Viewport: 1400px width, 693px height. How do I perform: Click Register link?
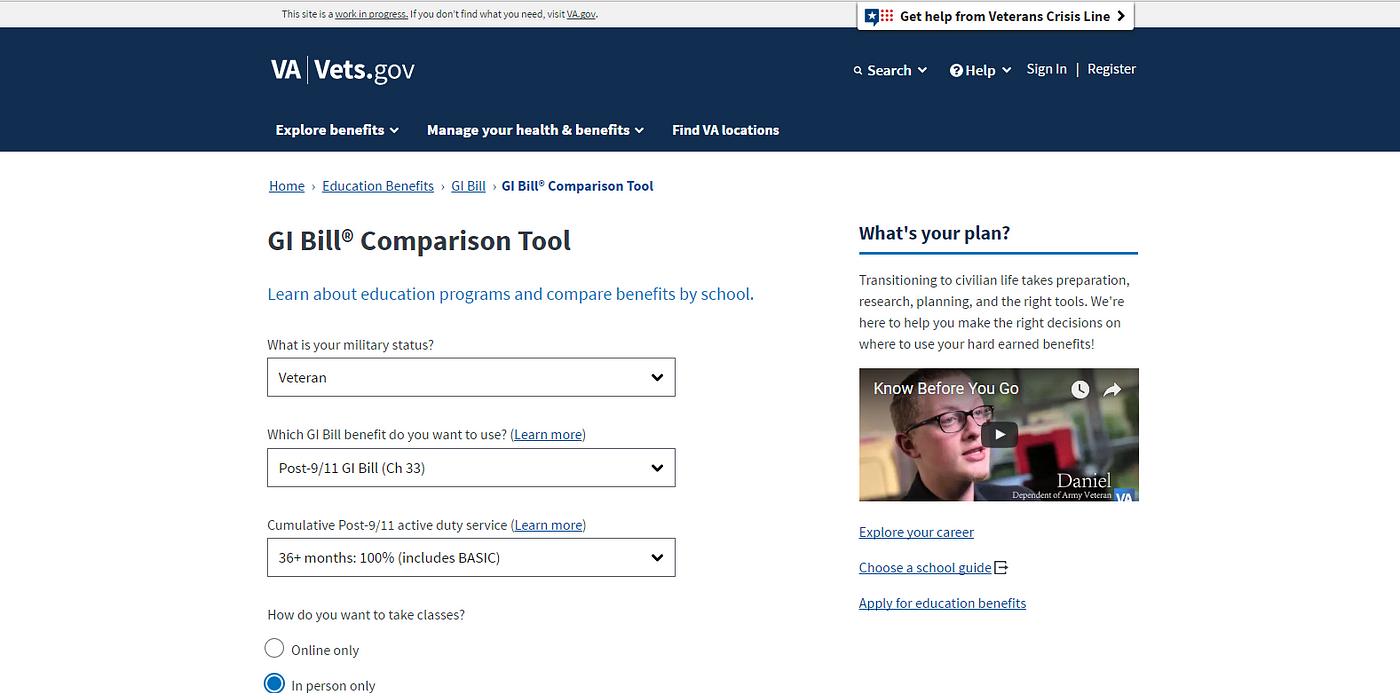1112,69
